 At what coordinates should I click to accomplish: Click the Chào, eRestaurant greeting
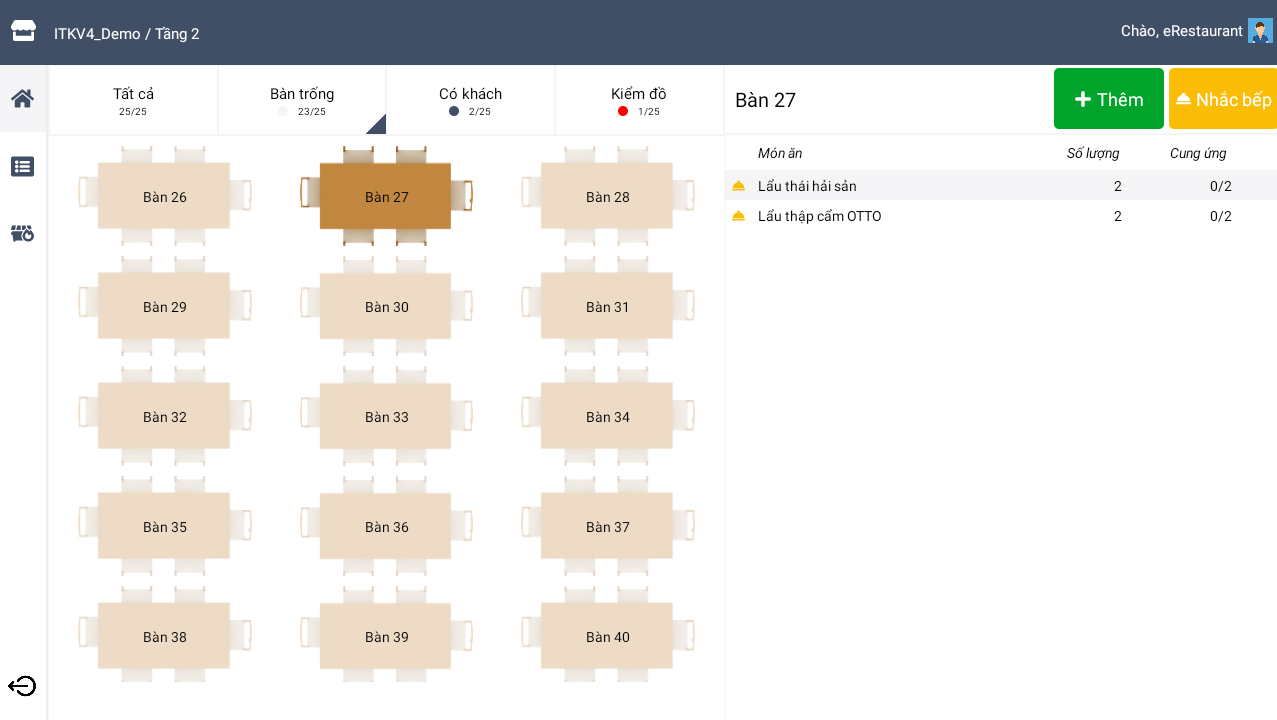1181,31
